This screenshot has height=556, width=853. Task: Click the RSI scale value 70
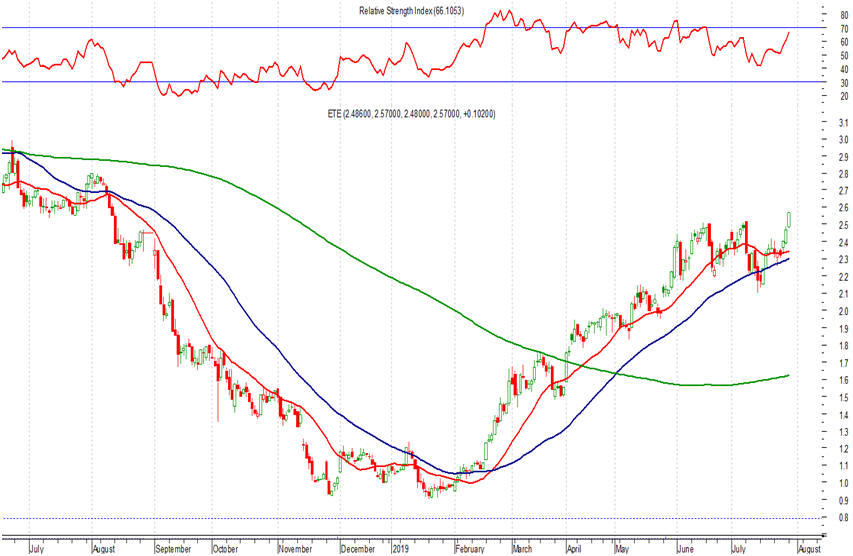tap(844, 28)
